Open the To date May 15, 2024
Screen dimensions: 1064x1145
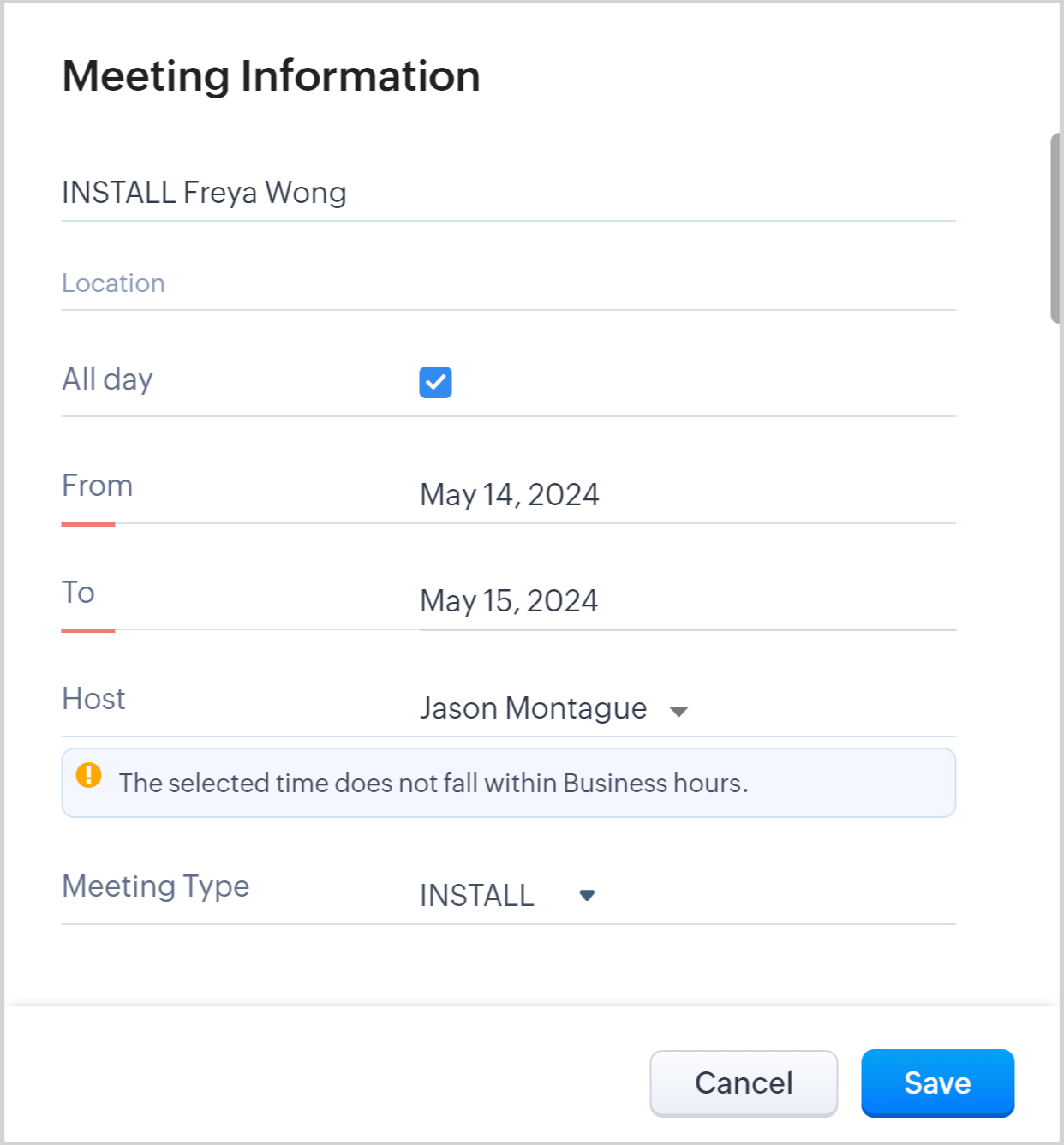click(509, 601)
